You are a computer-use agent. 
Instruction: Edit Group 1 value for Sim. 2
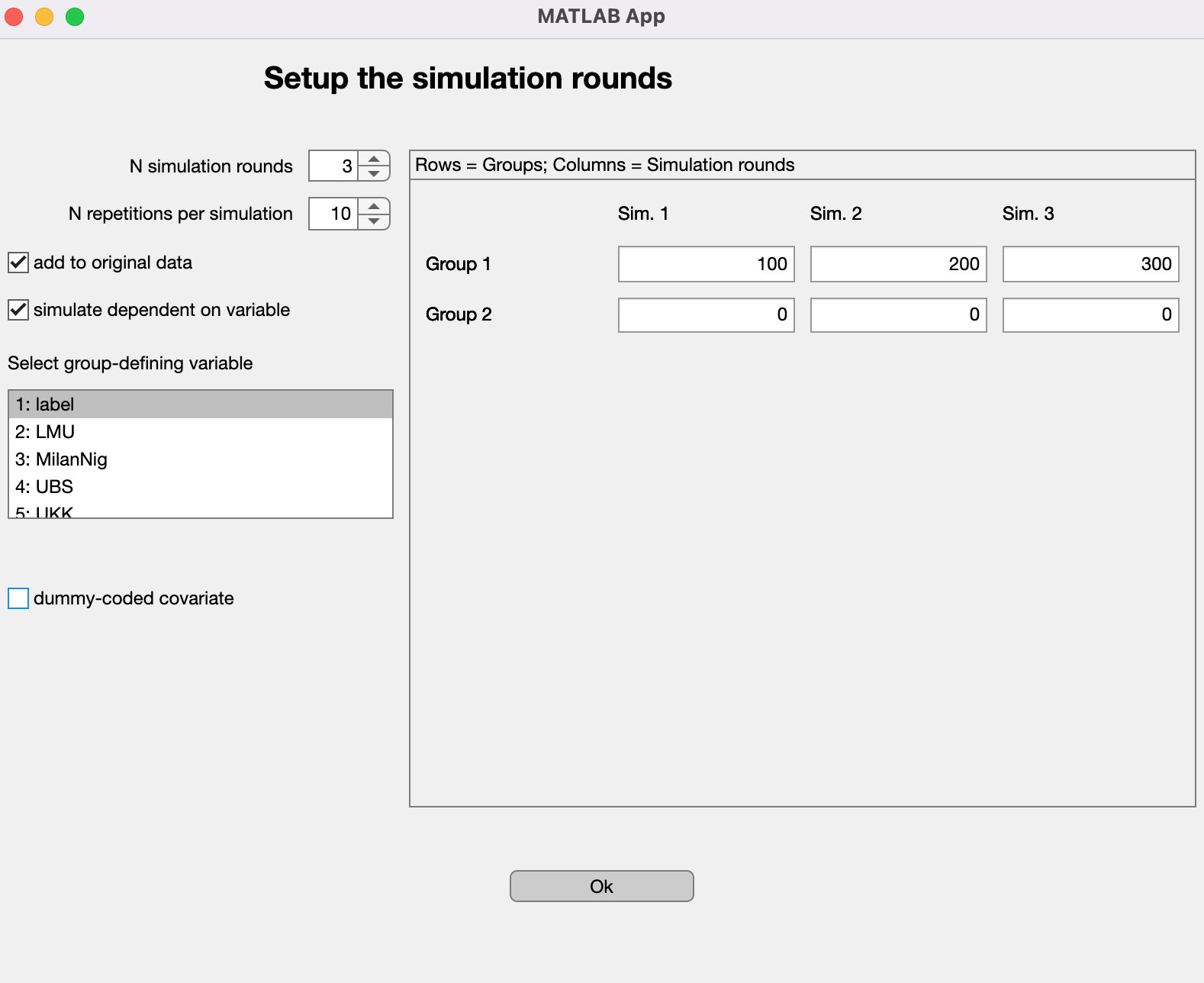pos(899,264)
